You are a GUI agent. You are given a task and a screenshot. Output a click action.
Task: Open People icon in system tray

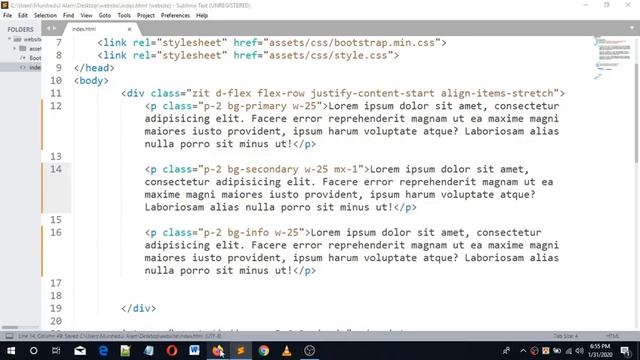coord(507,351)
